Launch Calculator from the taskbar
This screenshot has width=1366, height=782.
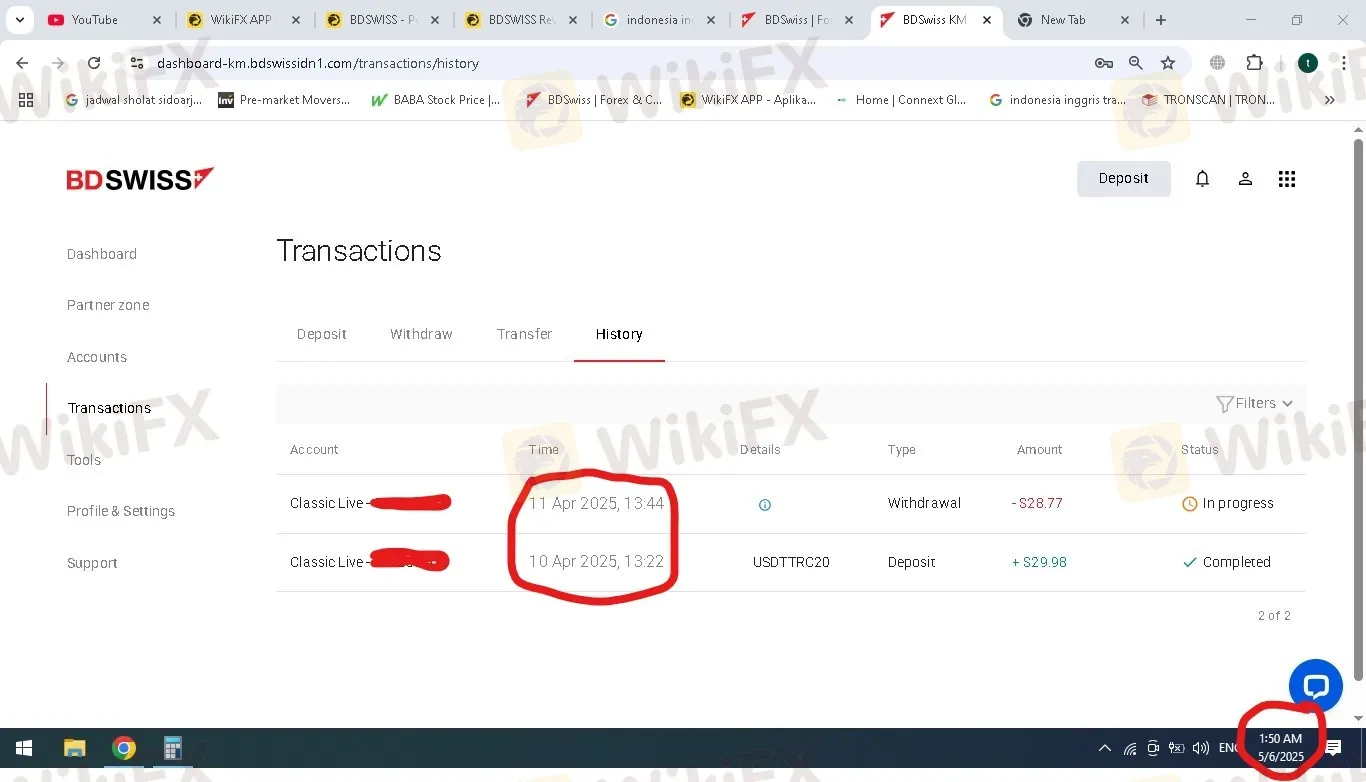[x=173, y=748]
